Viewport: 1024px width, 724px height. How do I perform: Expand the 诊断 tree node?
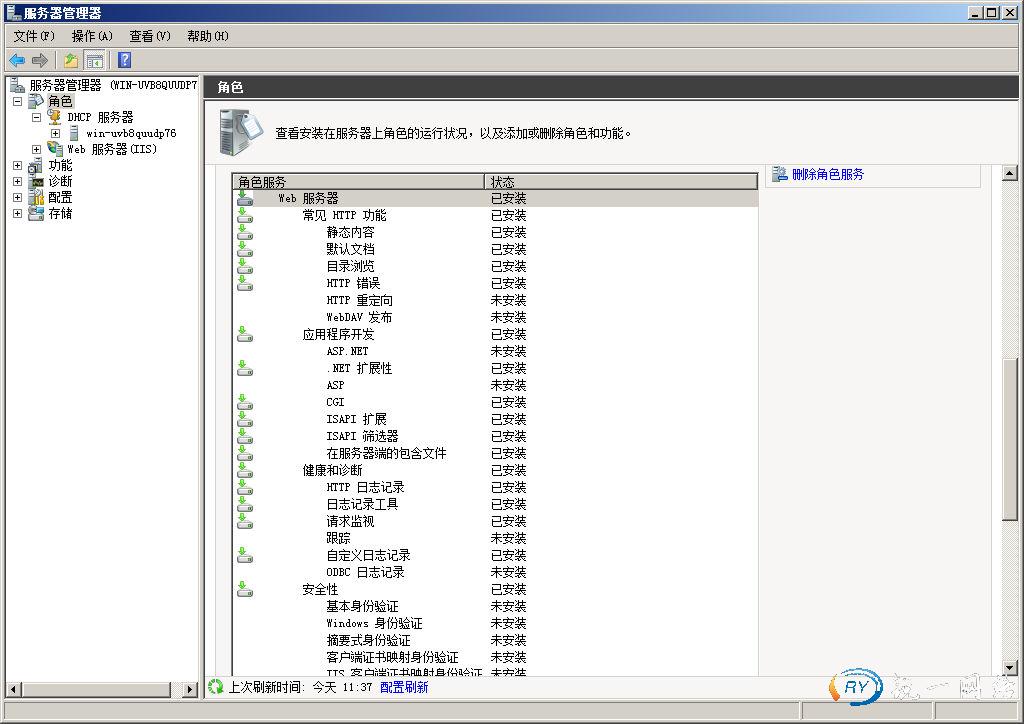click(17, 181)
